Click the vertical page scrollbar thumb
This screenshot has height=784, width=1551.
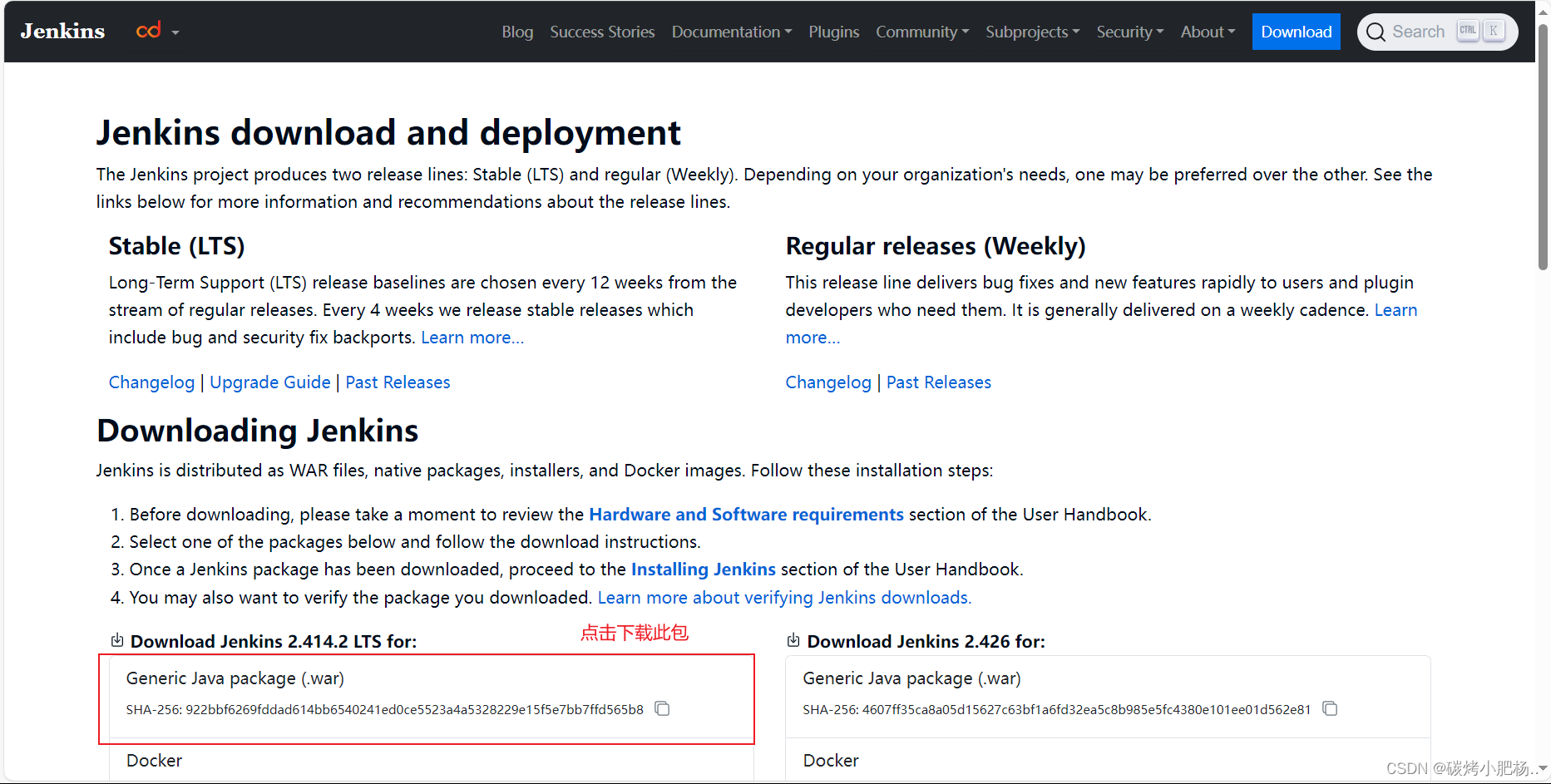[x=1543, y=147]
